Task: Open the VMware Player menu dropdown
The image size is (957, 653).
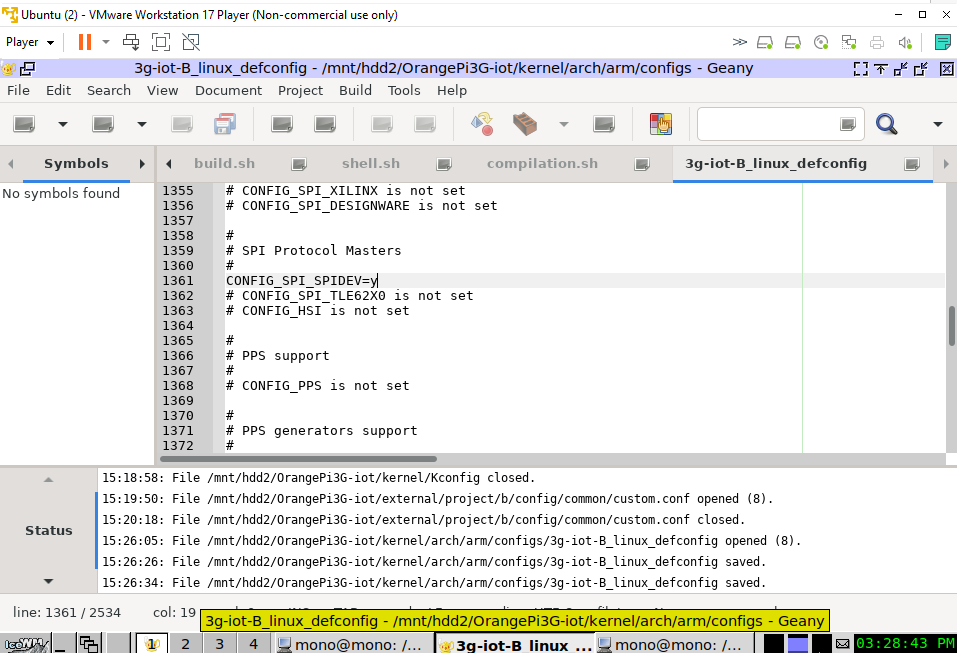Action: pos(30,42)
